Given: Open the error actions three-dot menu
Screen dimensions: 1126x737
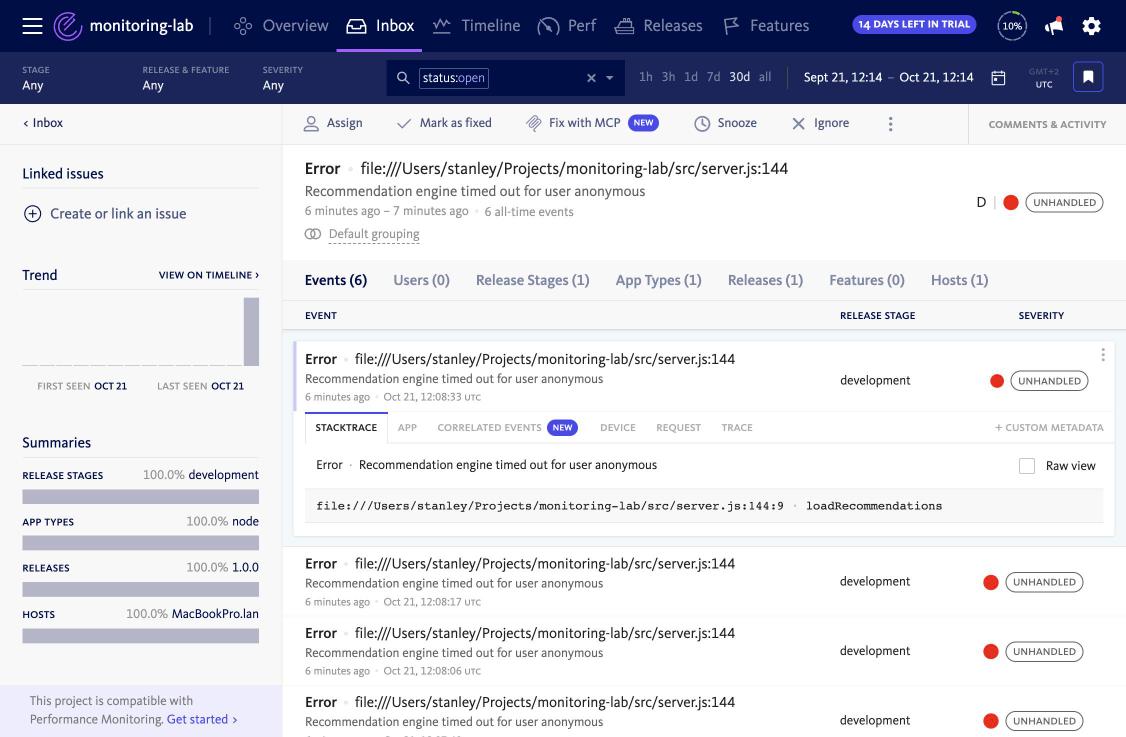Looking at the screenshot, I should tap(890, 124).
